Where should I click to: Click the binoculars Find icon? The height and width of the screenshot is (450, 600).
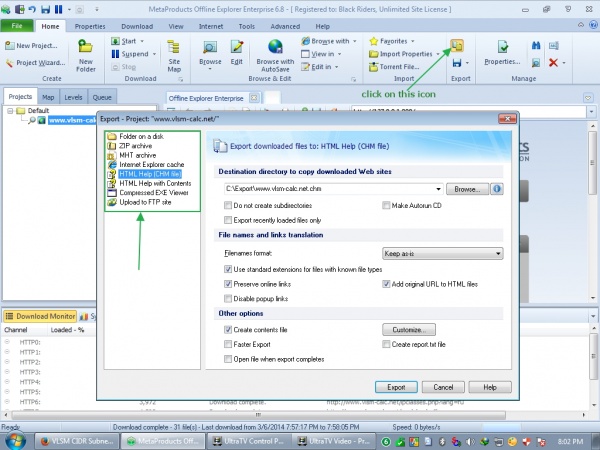point(536,46)
